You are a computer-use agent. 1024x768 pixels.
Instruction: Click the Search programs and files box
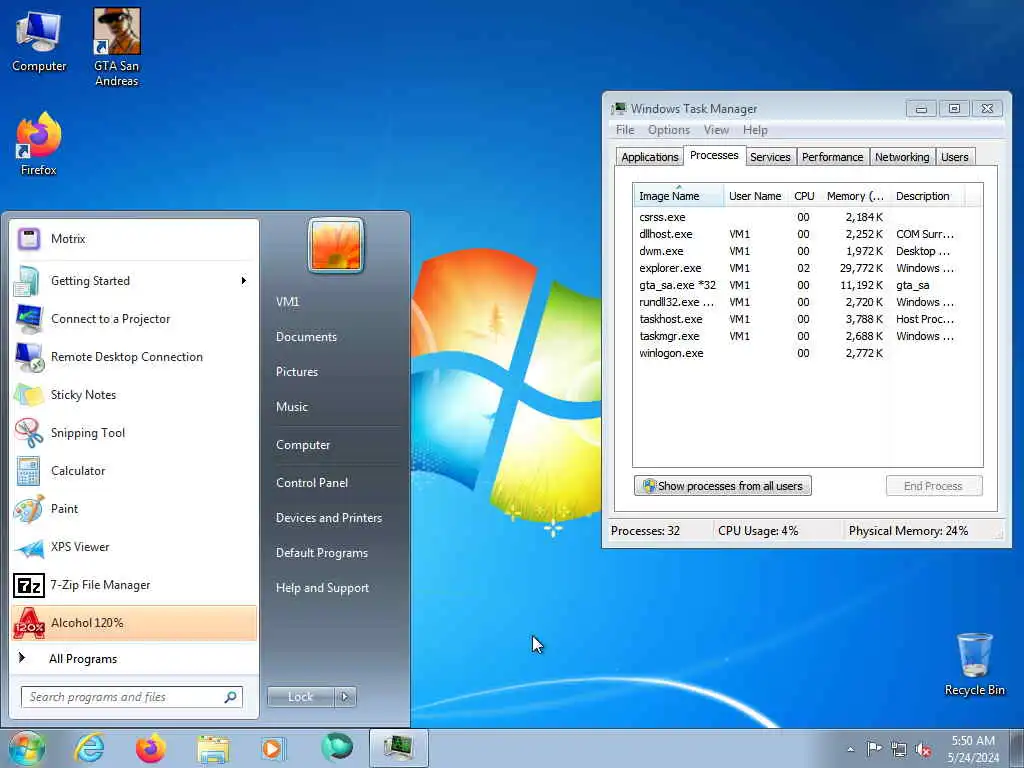131,697
